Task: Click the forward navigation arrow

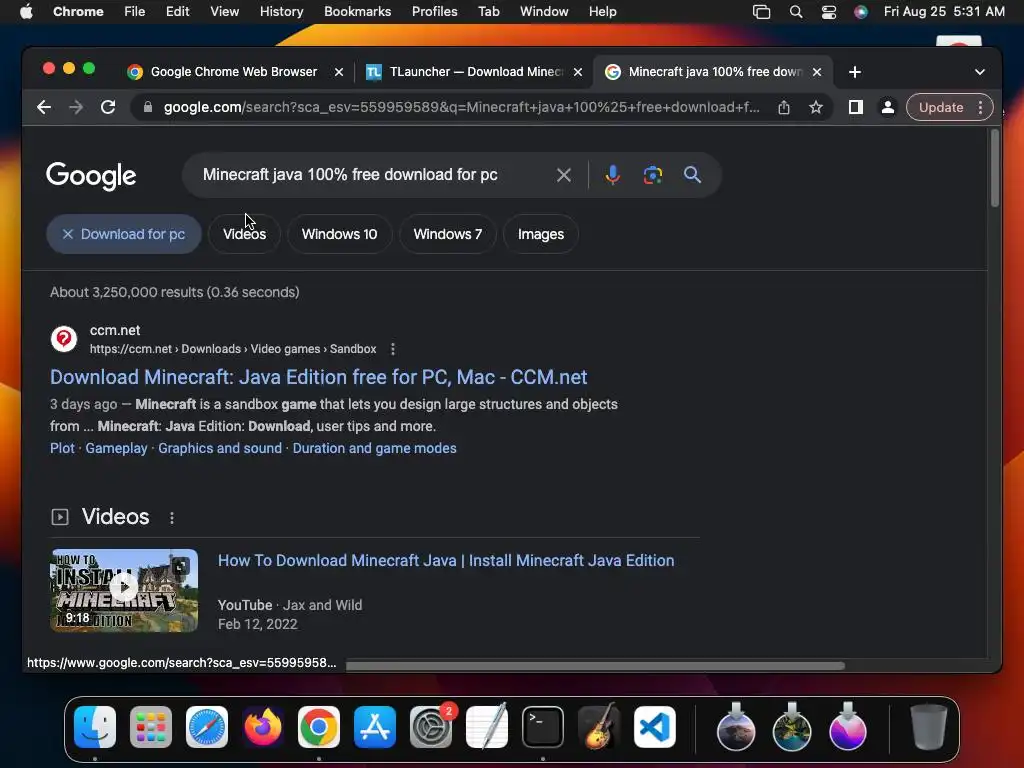Action: pos(76,107)
